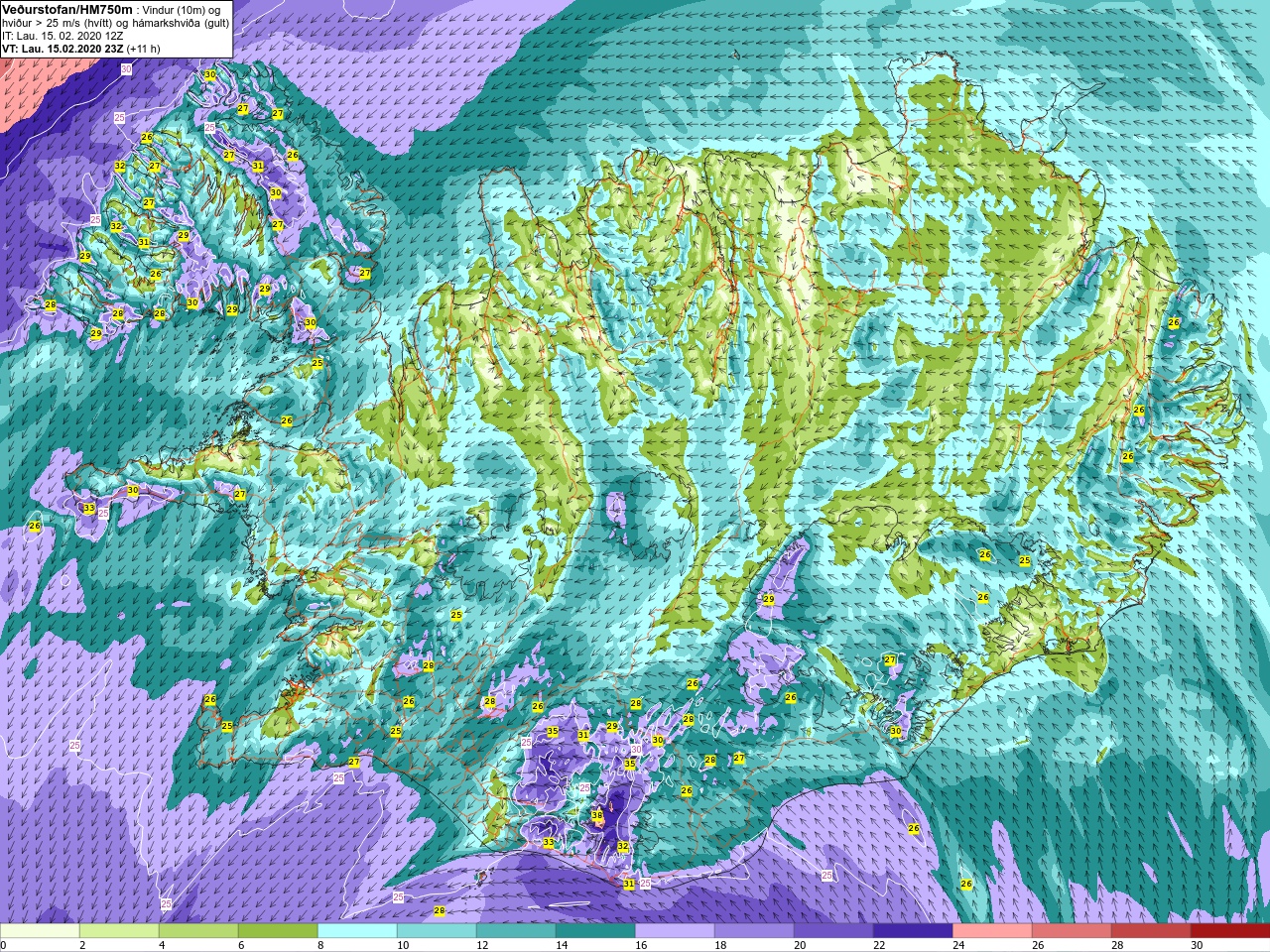Click the legend tick label 16
Viewport: 1270px width, 952px height.
click(x=641, y=945)
